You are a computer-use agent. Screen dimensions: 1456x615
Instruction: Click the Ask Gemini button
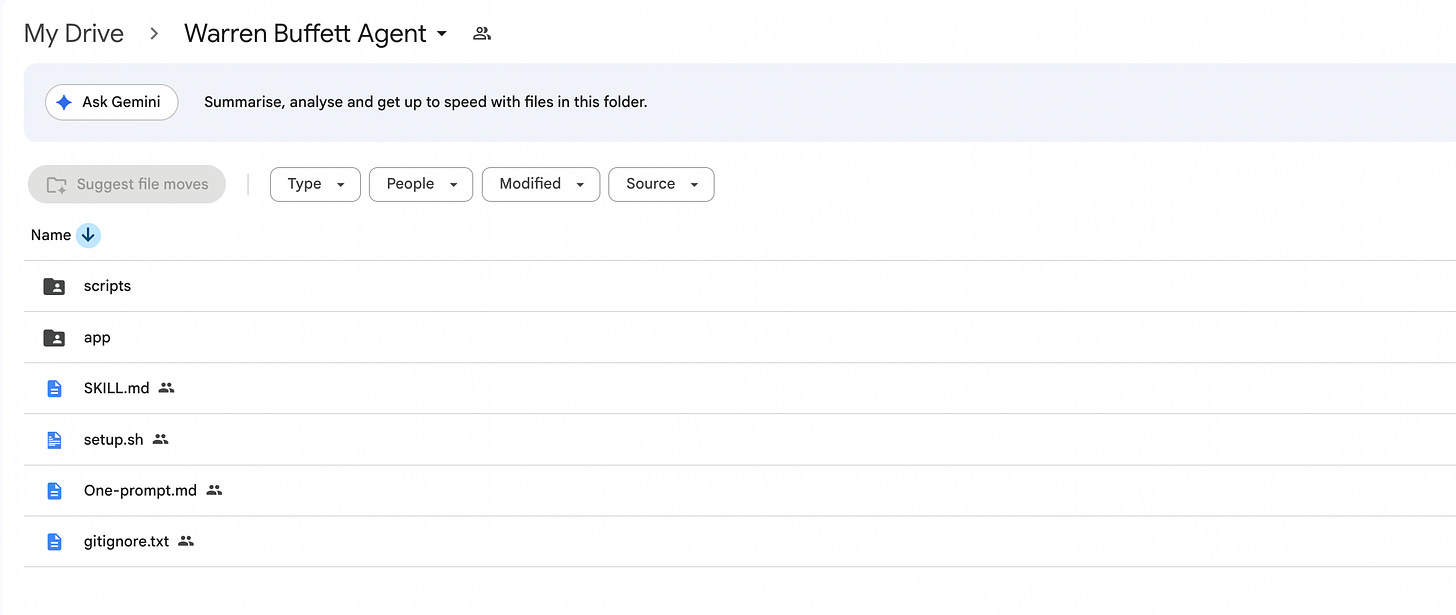pyautogui.click(x=111, y=102)
